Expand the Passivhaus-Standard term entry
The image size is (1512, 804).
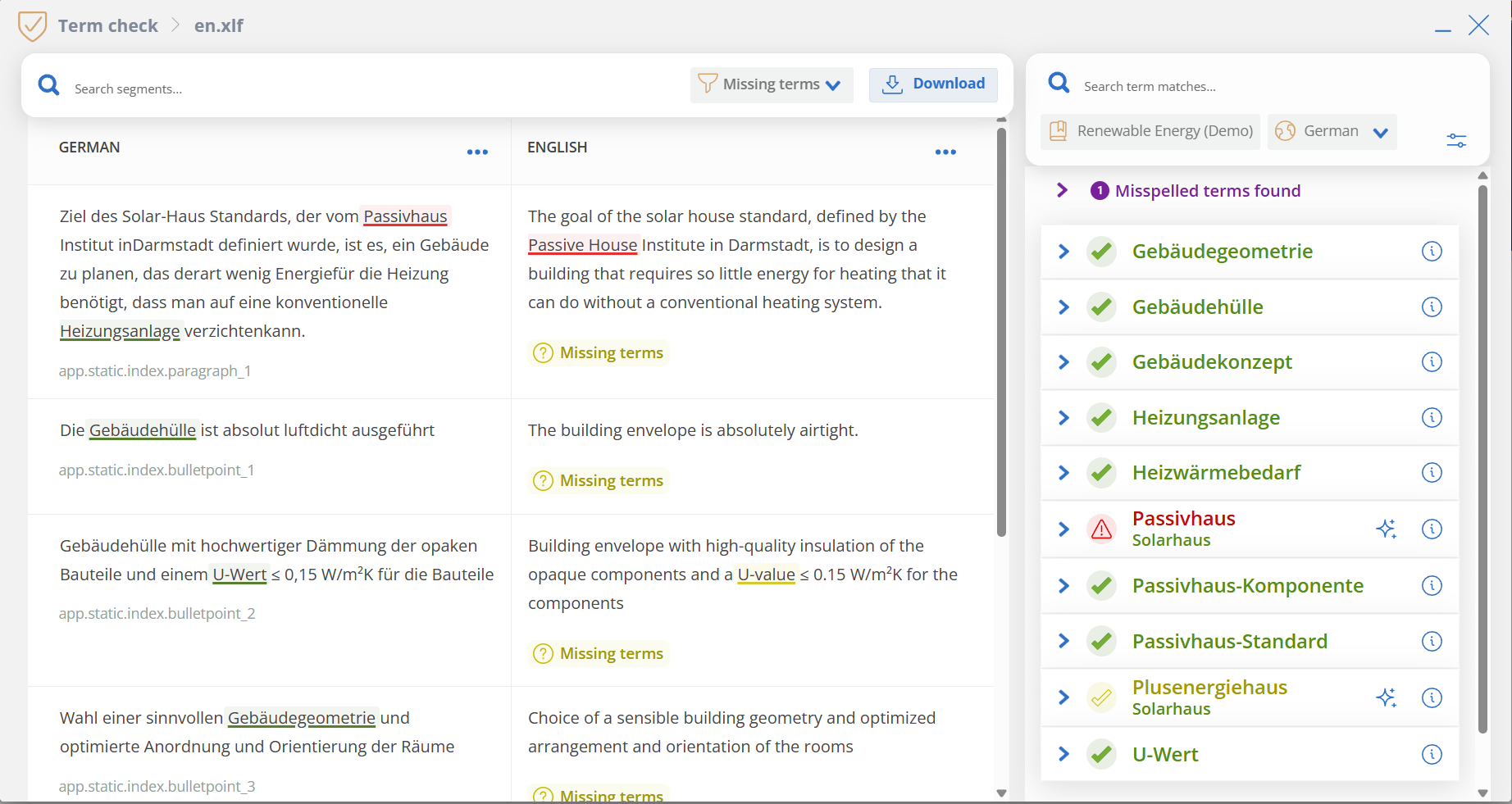click(x=1063, y=642)
